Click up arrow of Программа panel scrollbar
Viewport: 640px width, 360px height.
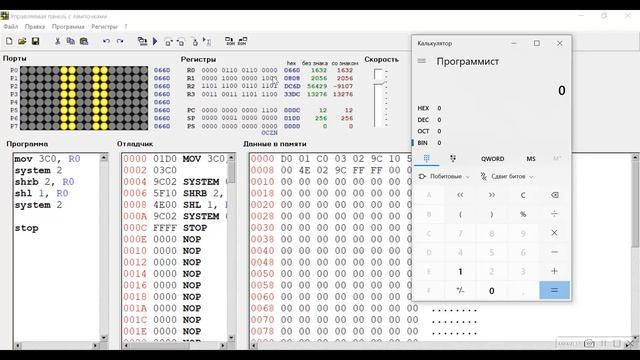click(104, 158)
